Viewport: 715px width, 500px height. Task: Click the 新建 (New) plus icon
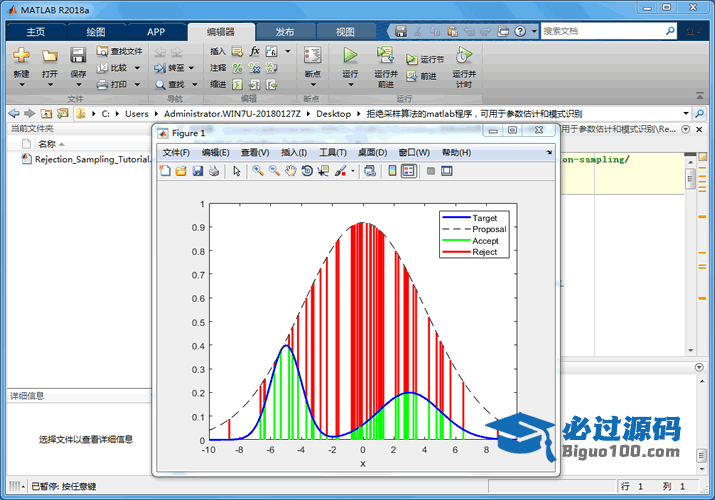click(x=21, y=55)
